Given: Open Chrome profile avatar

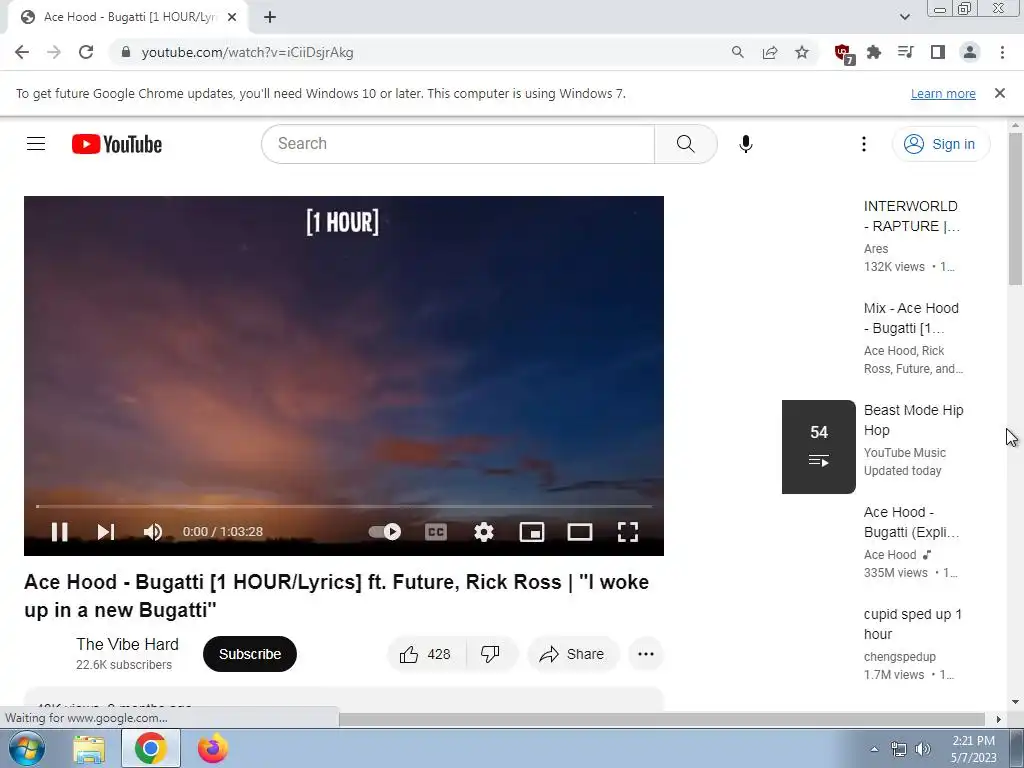Looking at the screenshot, I should (970, 52).
